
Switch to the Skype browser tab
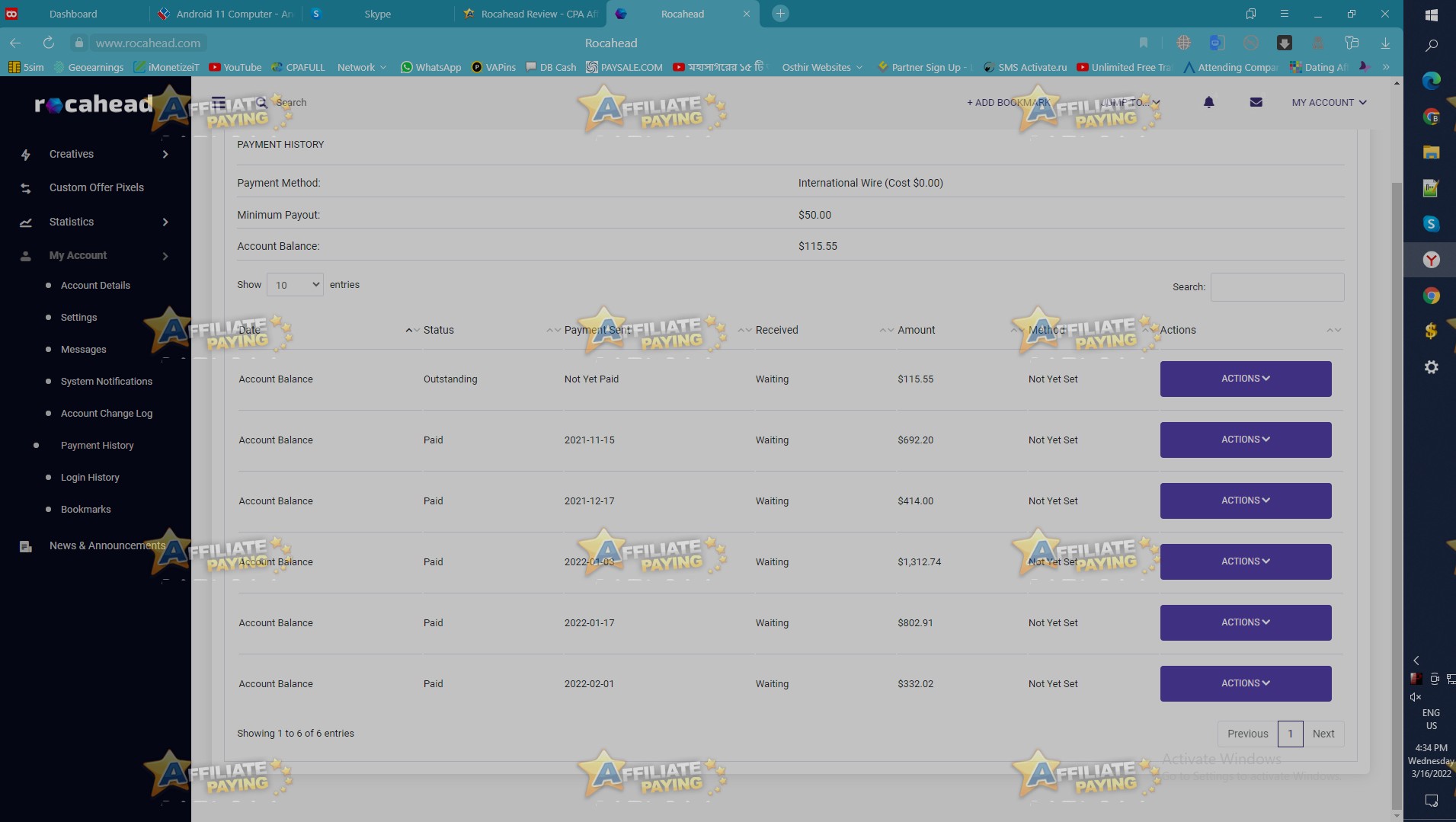pos(377,14)
